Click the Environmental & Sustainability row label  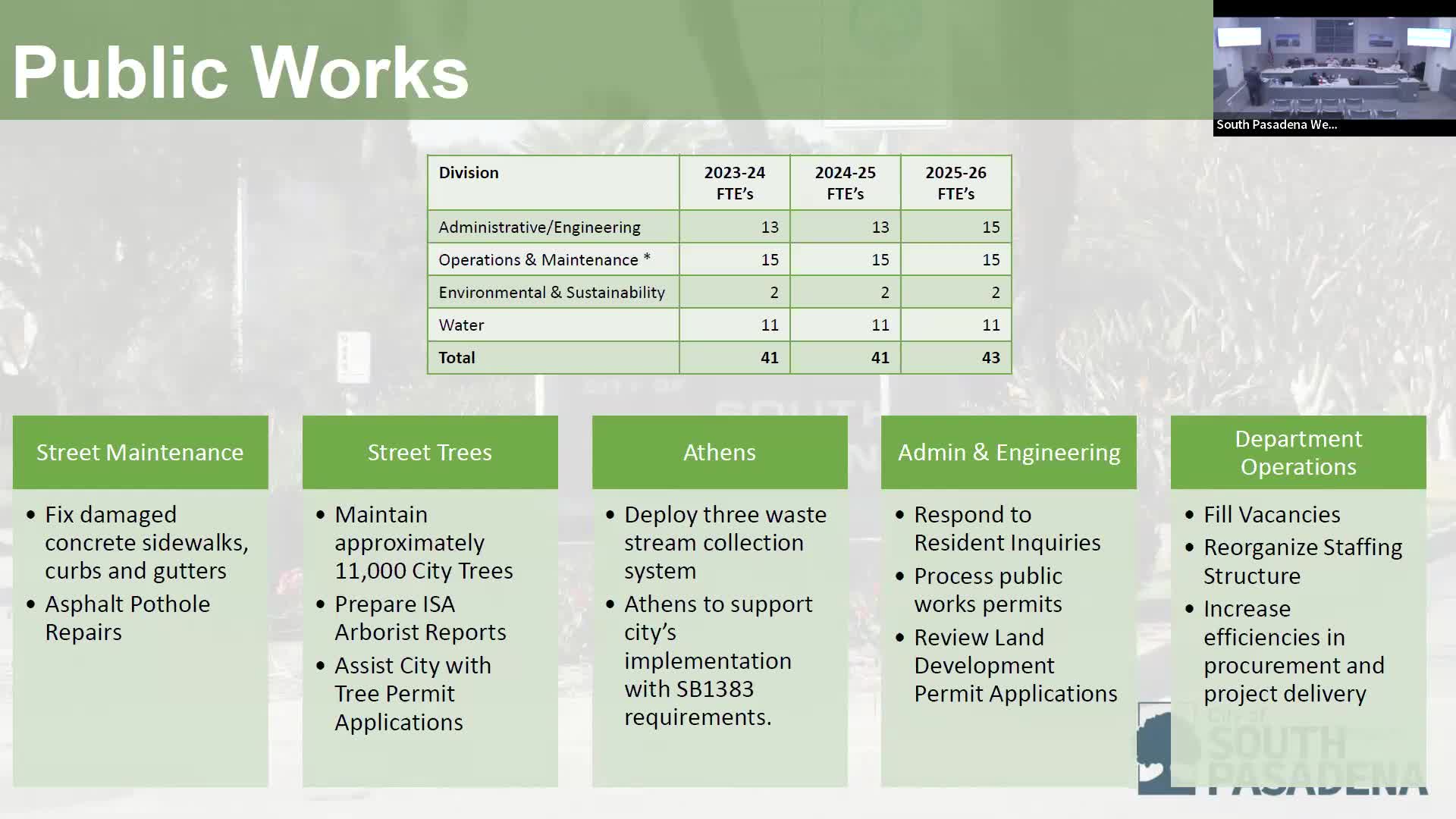551,292
